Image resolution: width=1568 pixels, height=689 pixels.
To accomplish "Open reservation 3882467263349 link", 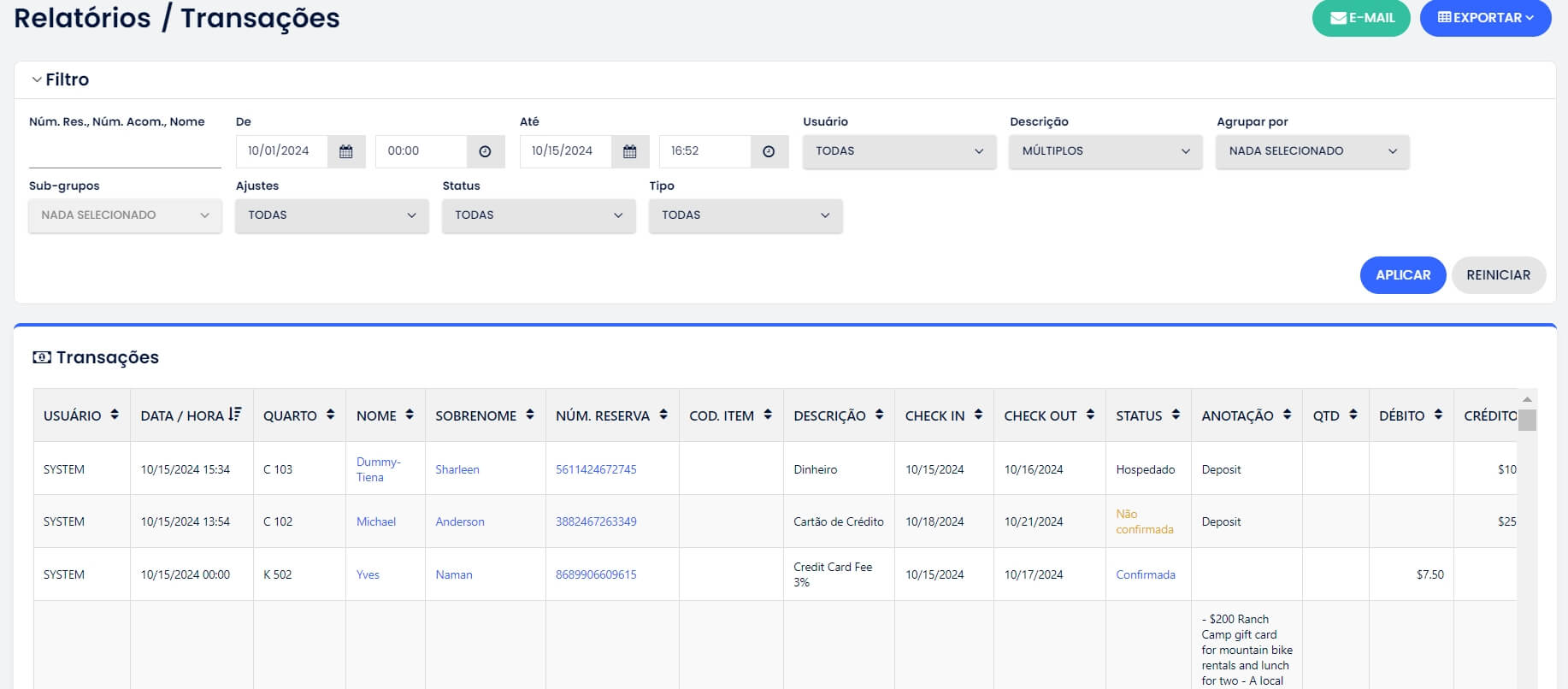I will 596,521.
